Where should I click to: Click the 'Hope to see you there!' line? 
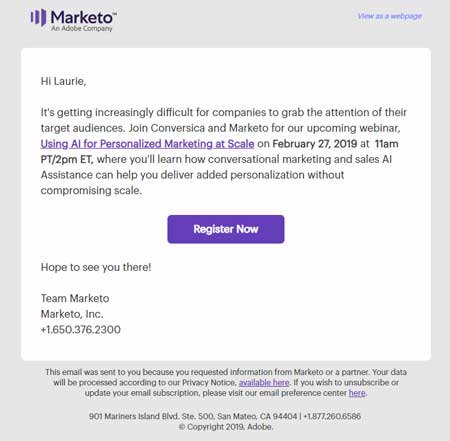coord(96,267)
